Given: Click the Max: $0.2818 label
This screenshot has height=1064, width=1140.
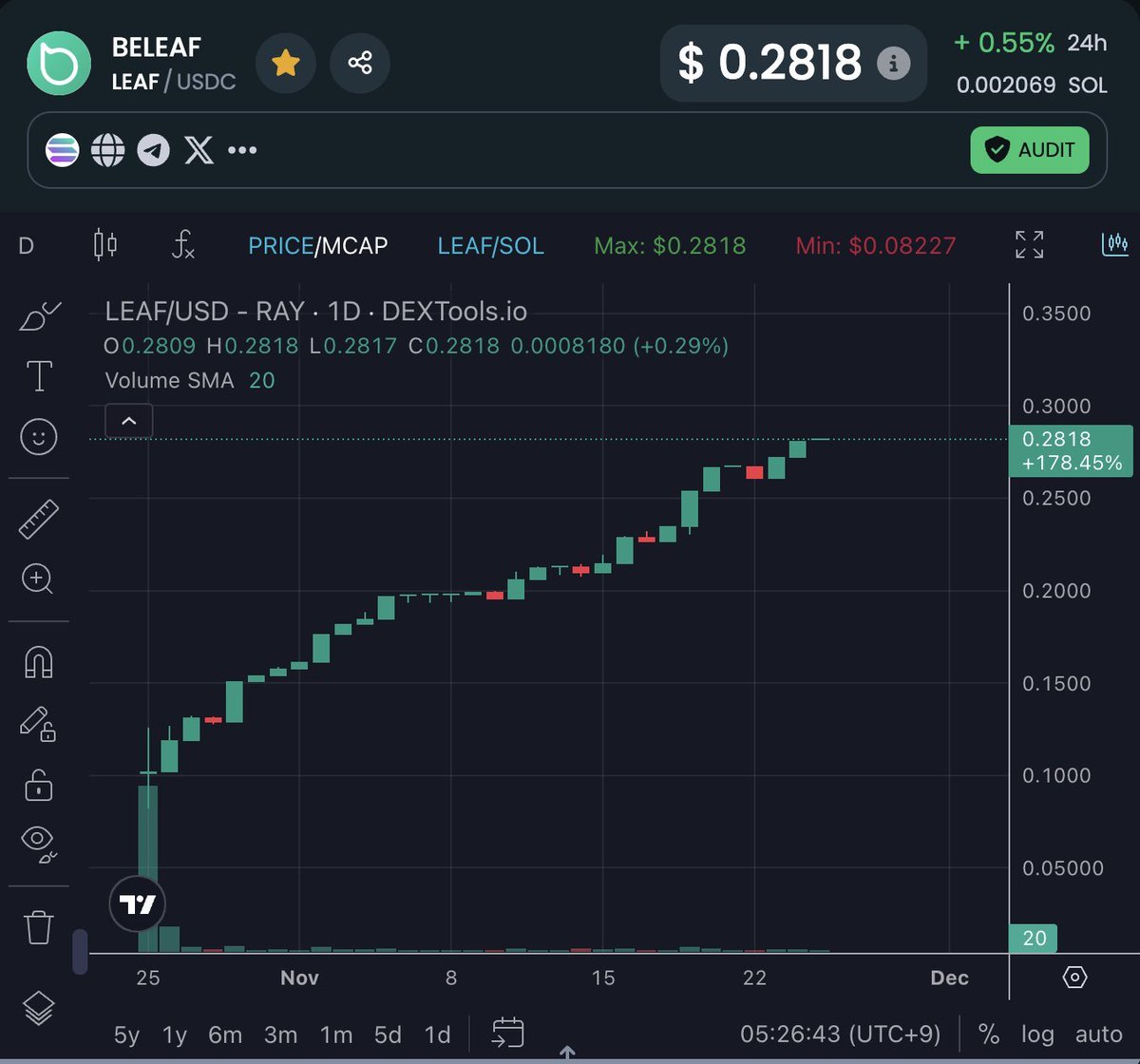Looking at the screenshot, I should 670,246.
